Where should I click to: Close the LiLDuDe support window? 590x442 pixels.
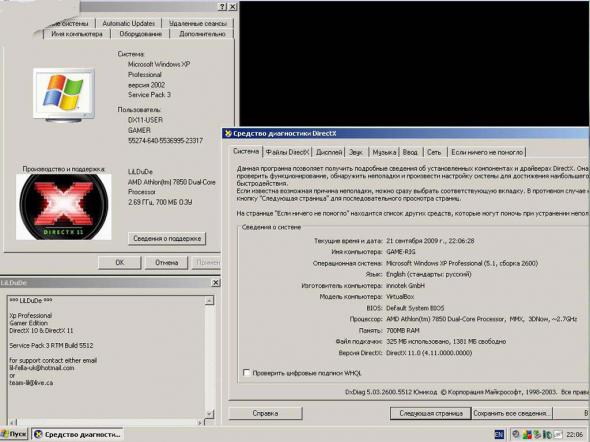[x=215, y=283]
